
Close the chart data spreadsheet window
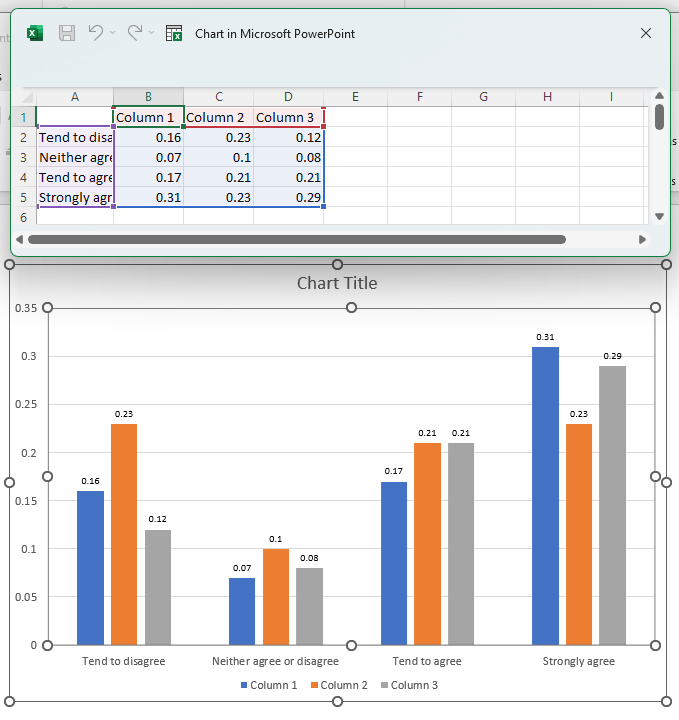(x=646, y=33)
